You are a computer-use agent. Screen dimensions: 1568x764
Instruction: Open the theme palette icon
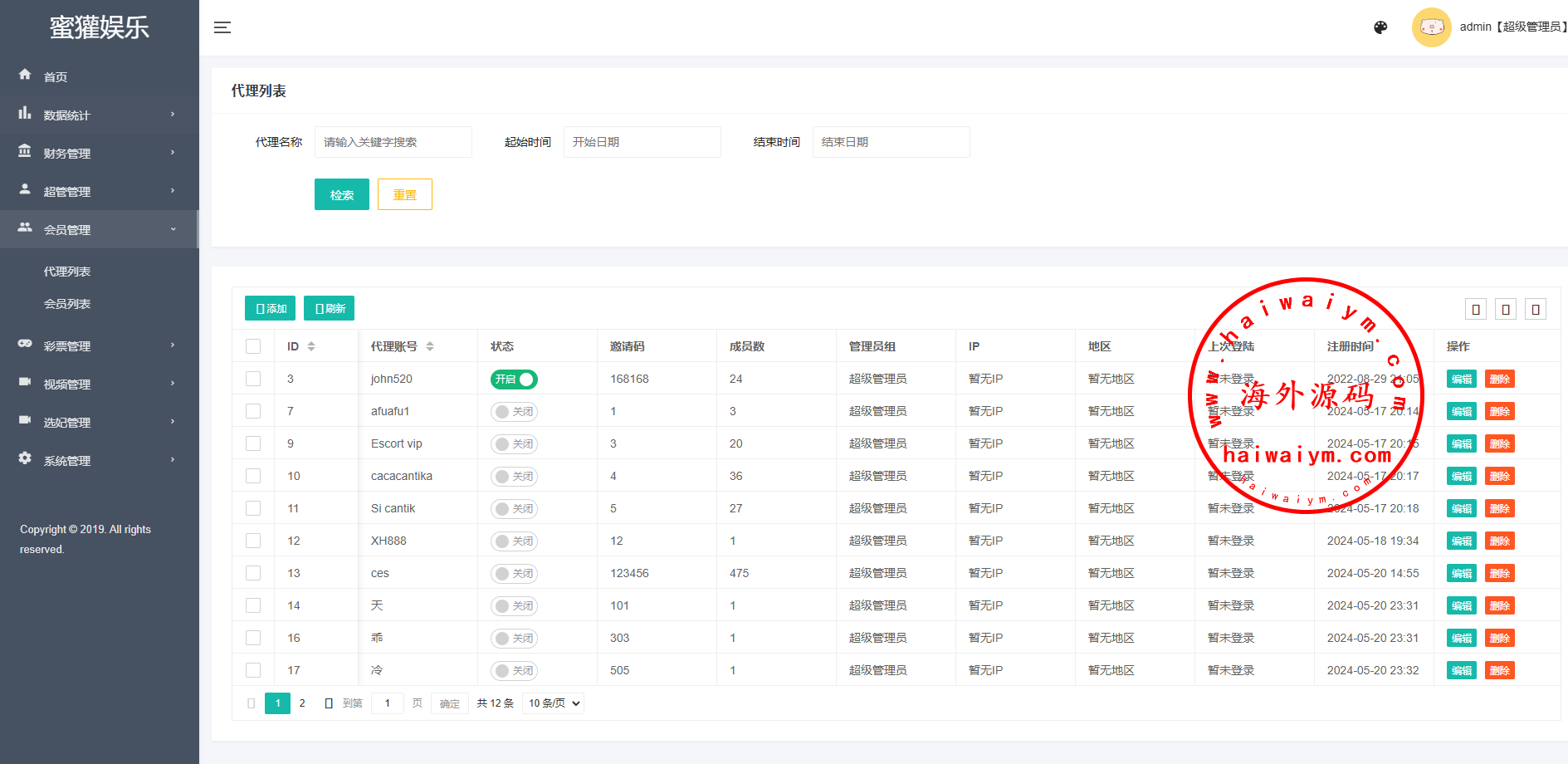[1380, 27]
